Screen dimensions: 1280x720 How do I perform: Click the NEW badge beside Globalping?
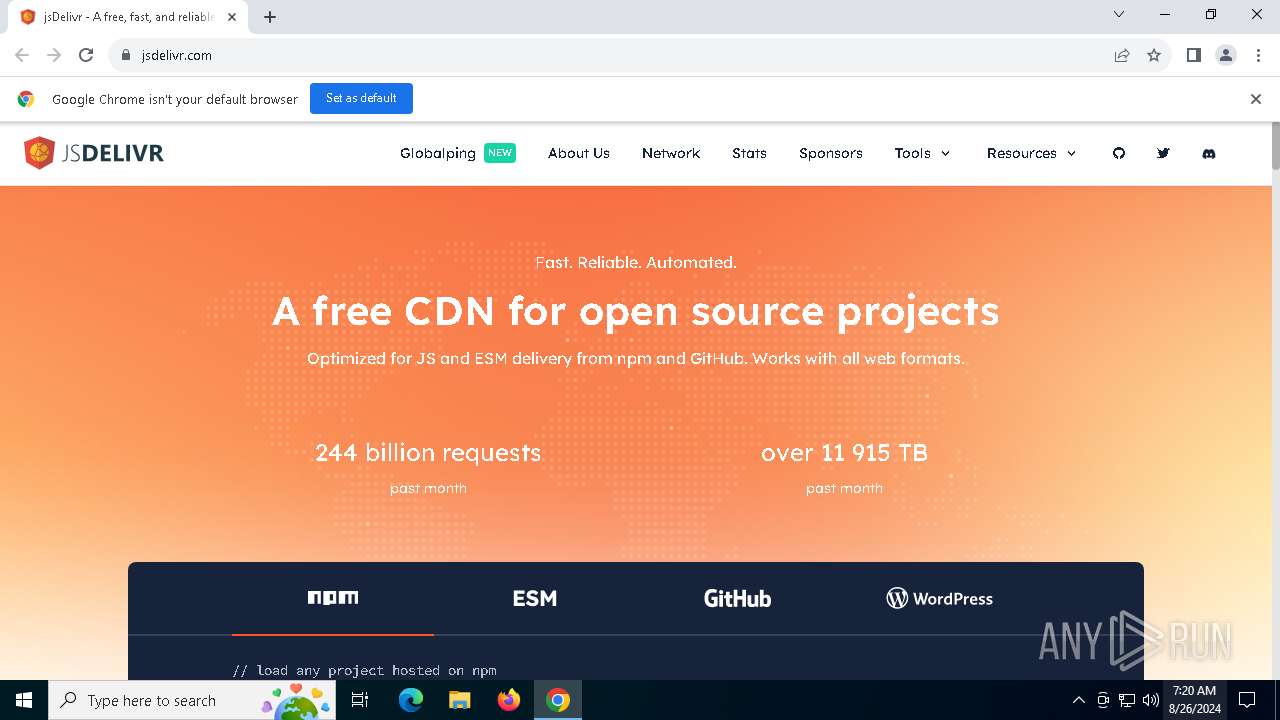[500, 153]
